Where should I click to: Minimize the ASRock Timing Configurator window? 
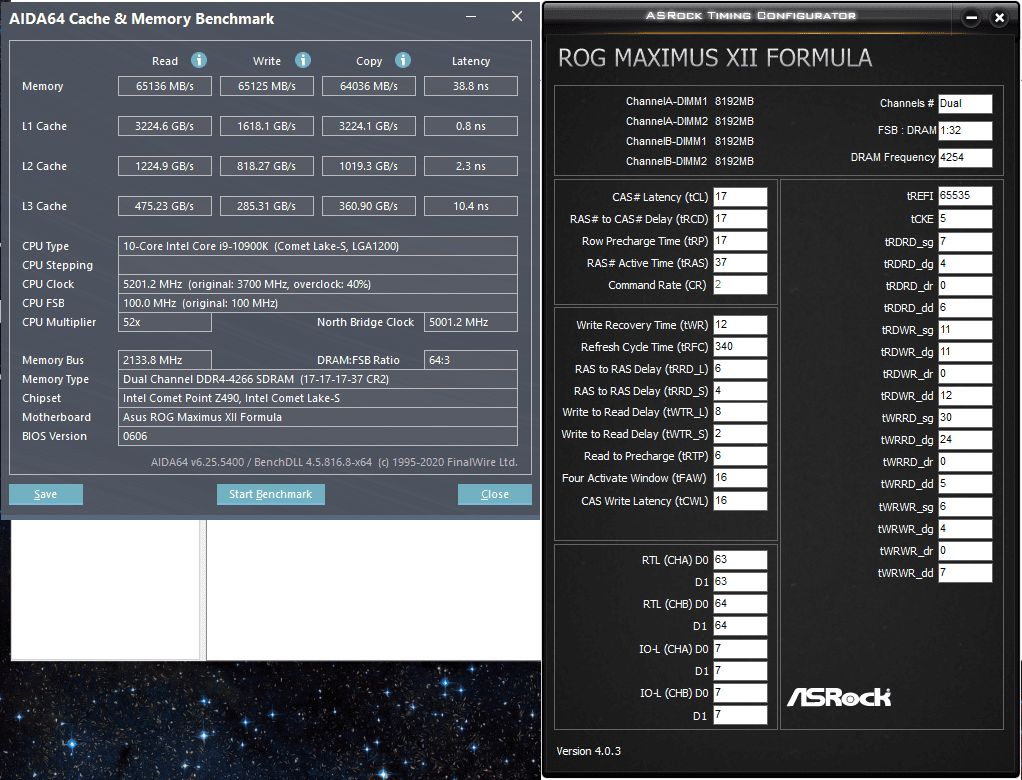click(x=971, y=18)
